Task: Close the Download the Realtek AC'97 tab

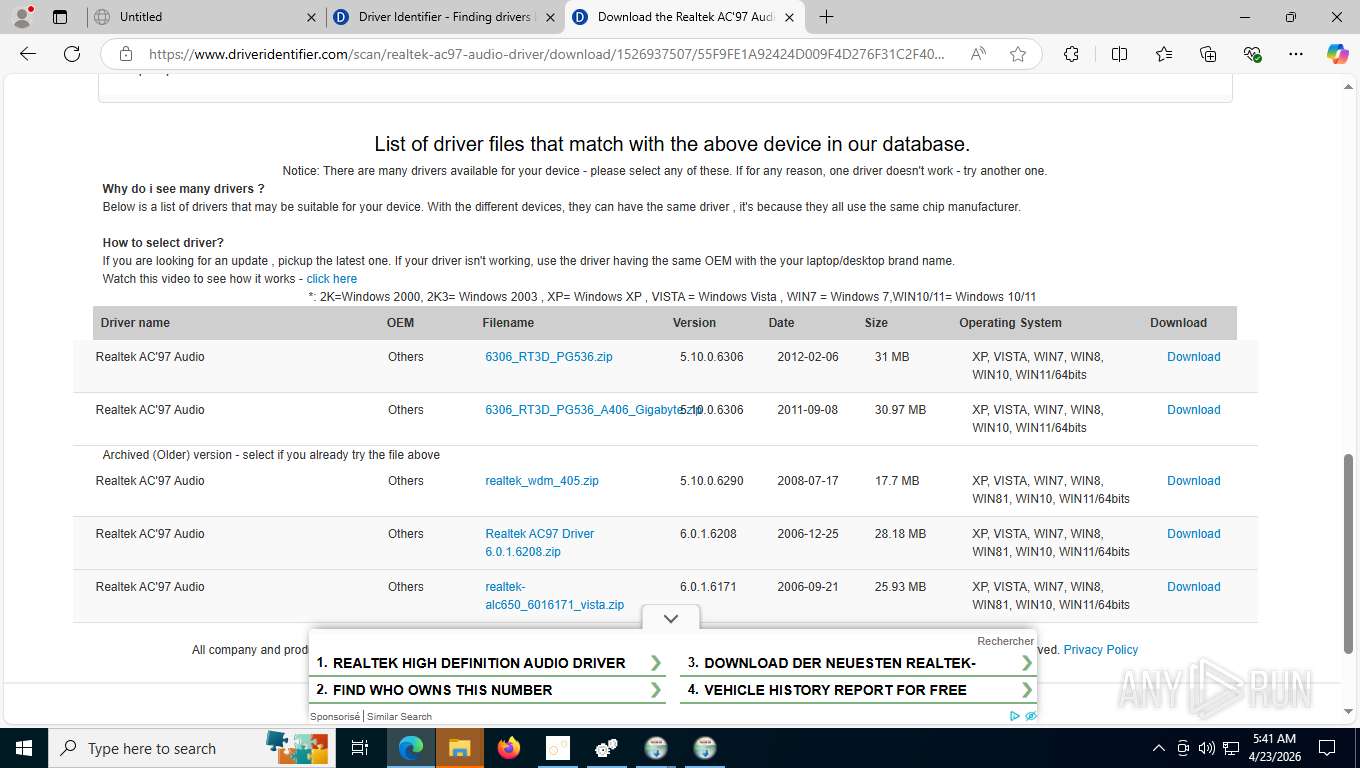Action: point(789,17)
